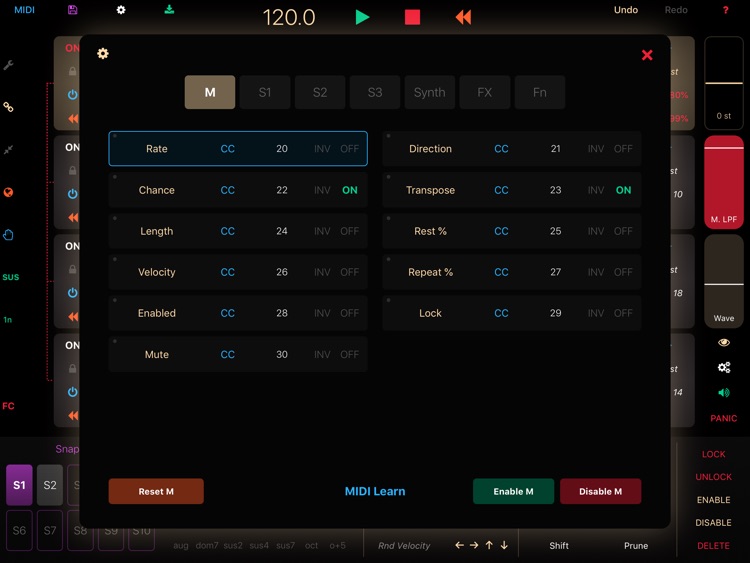Toggle the green speaker icon
This screenshot has height=563, width=750.
(x=724, y=393)
